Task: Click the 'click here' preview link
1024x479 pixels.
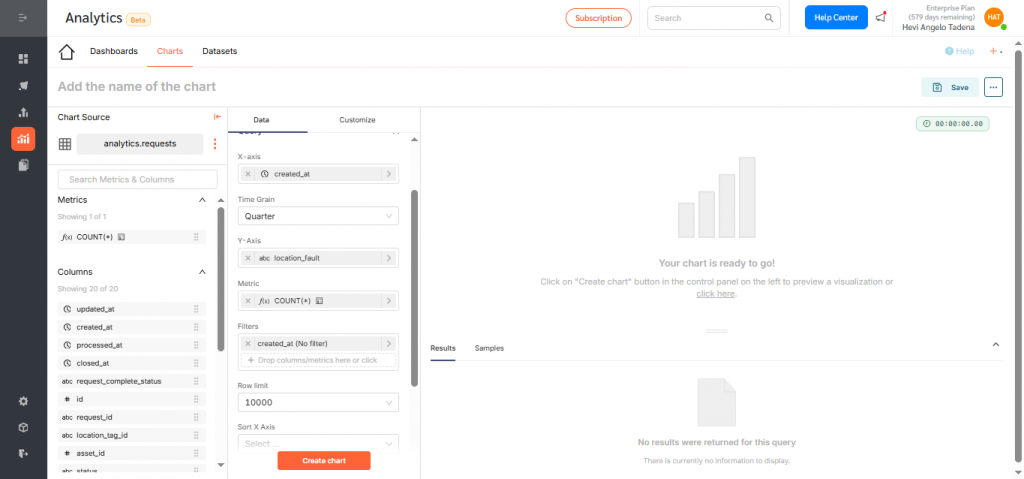Action: pos(716,294)
